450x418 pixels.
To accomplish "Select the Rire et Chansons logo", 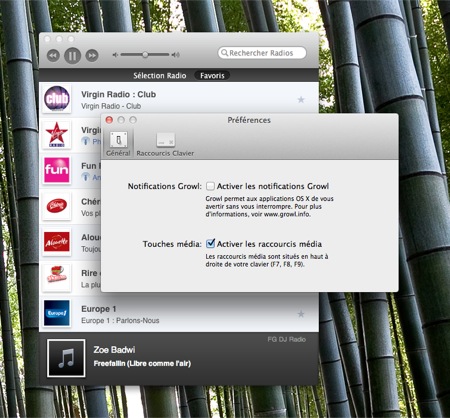I will [x=57, y=277].
